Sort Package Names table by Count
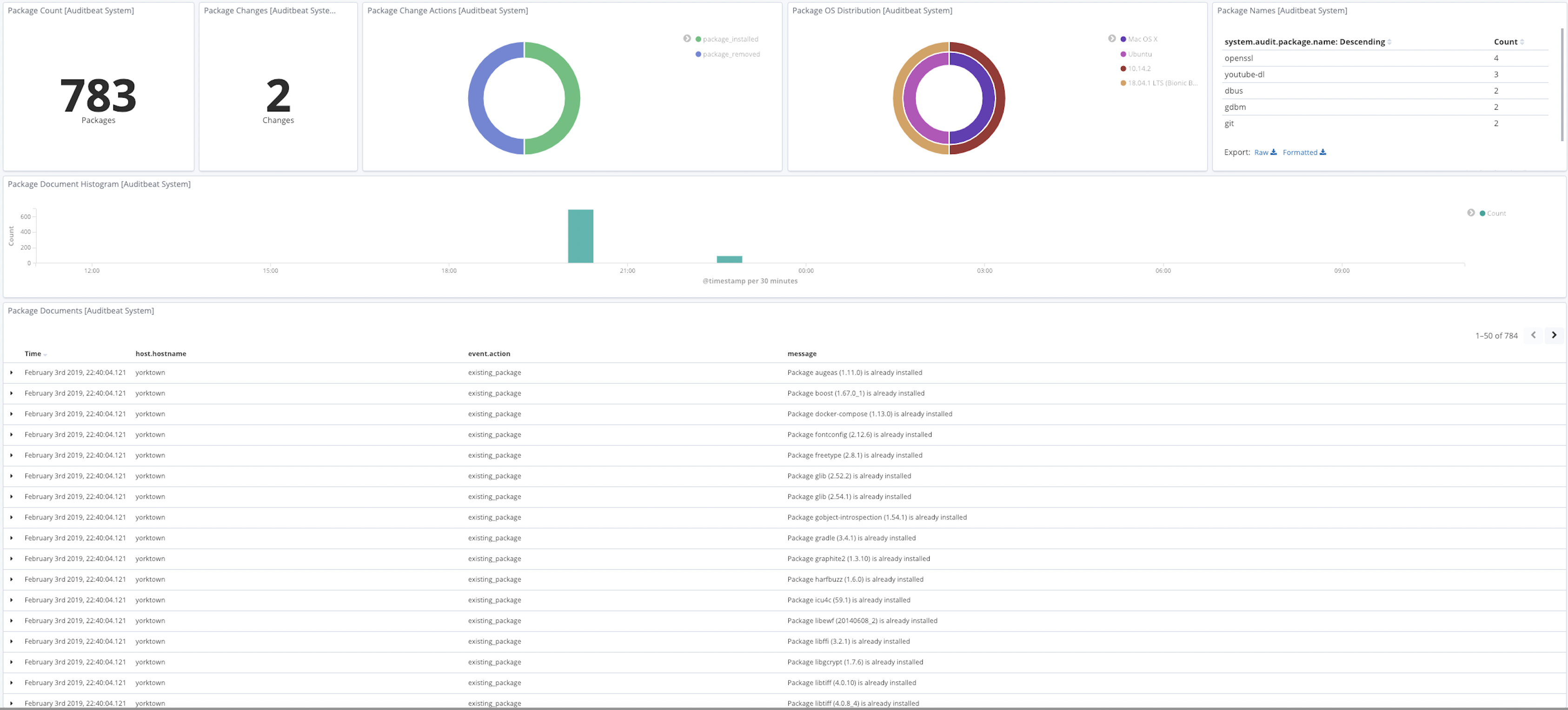 pos(1508,42)
